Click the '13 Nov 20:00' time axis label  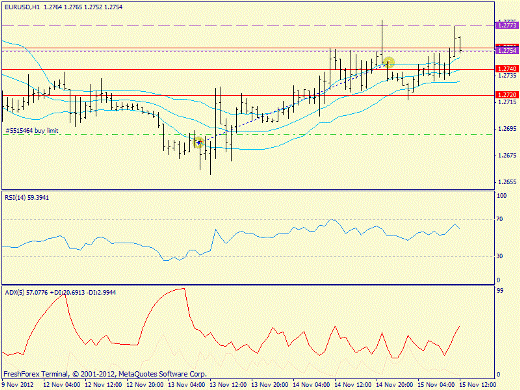270,385
